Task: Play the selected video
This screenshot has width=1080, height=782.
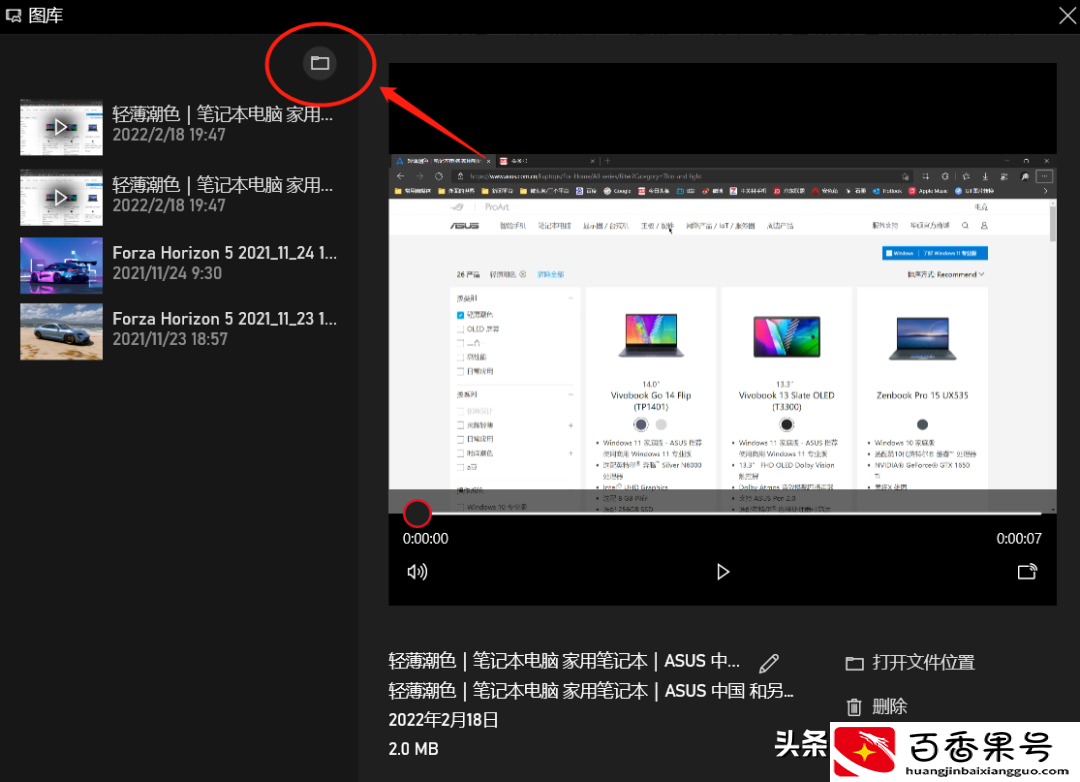Action: [x=723, y=572]
